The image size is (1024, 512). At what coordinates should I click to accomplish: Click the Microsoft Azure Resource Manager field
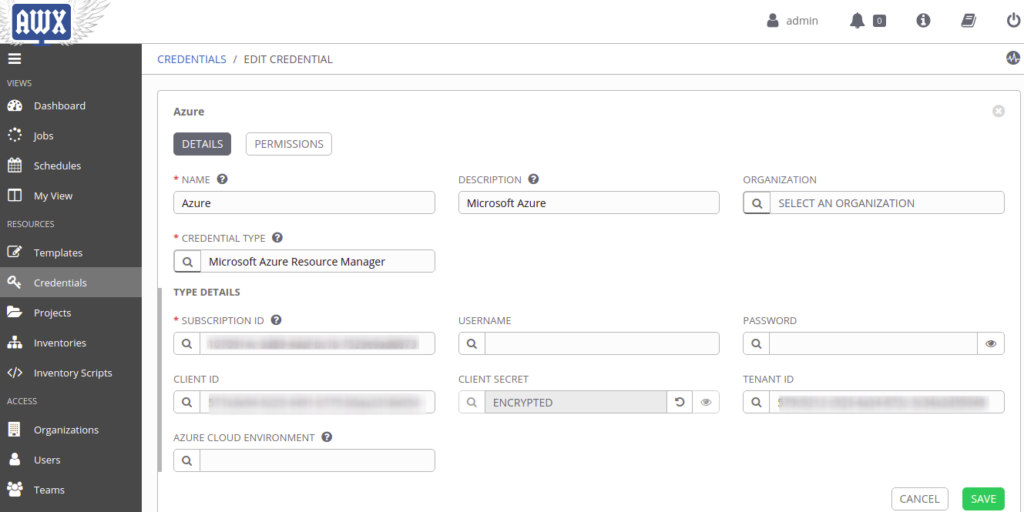click(317, 261)
